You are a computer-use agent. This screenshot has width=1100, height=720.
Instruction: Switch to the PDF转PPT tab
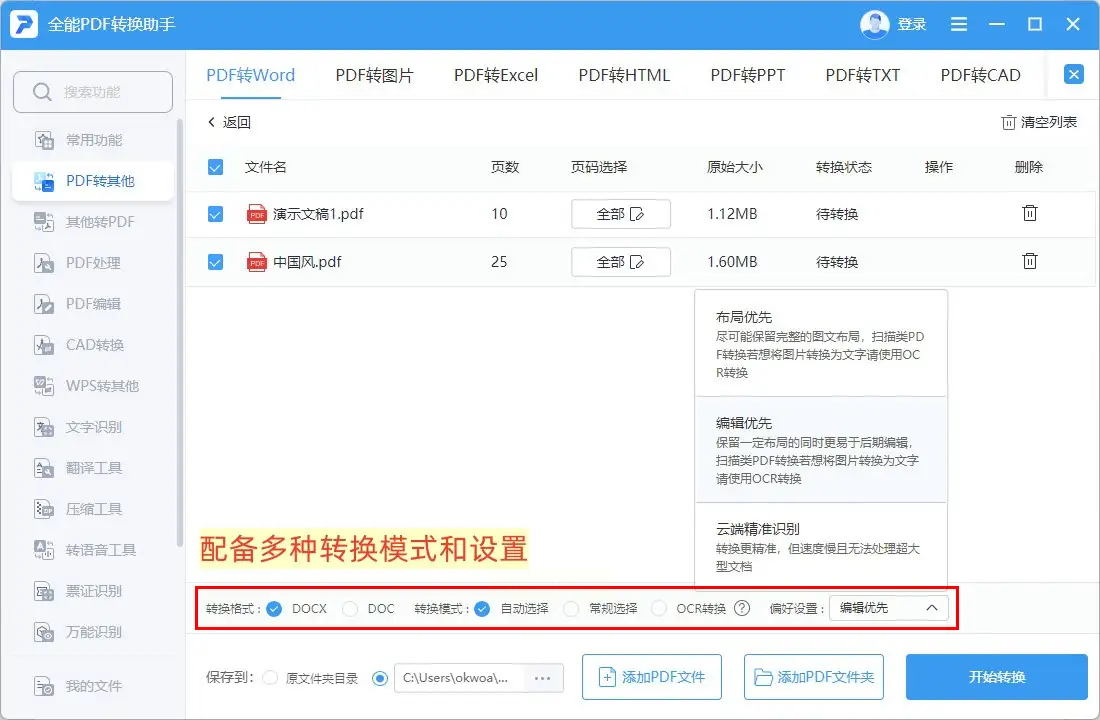[748, 75]
